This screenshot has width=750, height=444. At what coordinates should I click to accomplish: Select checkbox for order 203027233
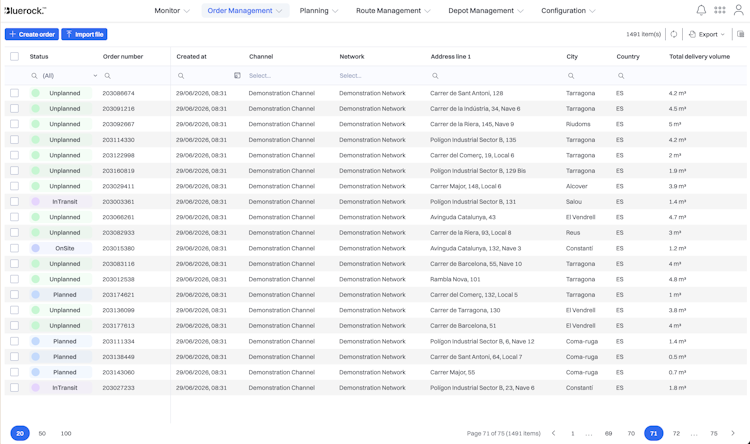[14, 388]
